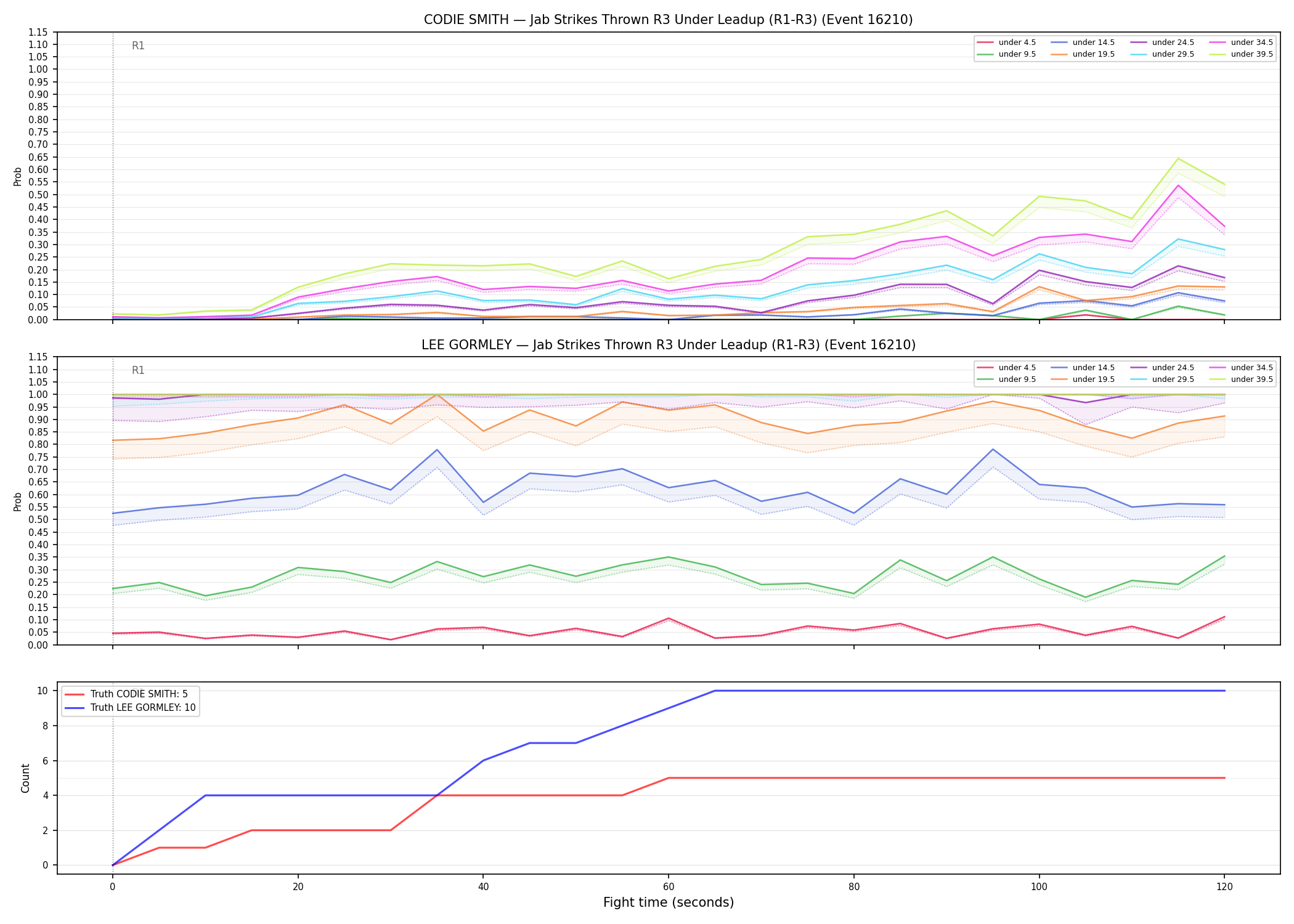Click 'Prob' axis label of LEE GORMLEY chart
This screenshot has height=924, width=1294.
(18, 501)
